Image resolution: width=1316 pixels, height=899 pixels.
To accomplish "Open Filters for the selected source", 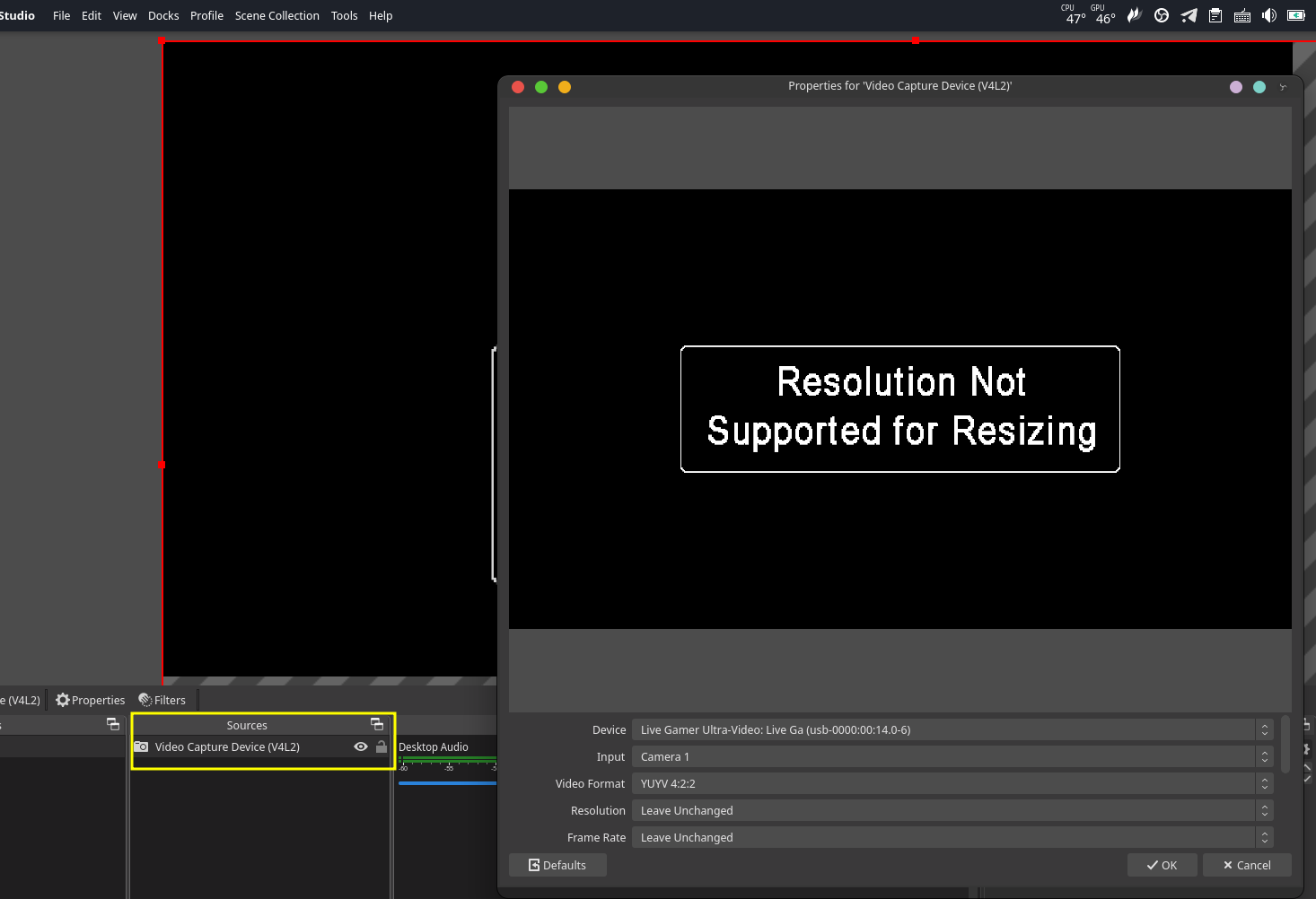I will click(162, 700).
